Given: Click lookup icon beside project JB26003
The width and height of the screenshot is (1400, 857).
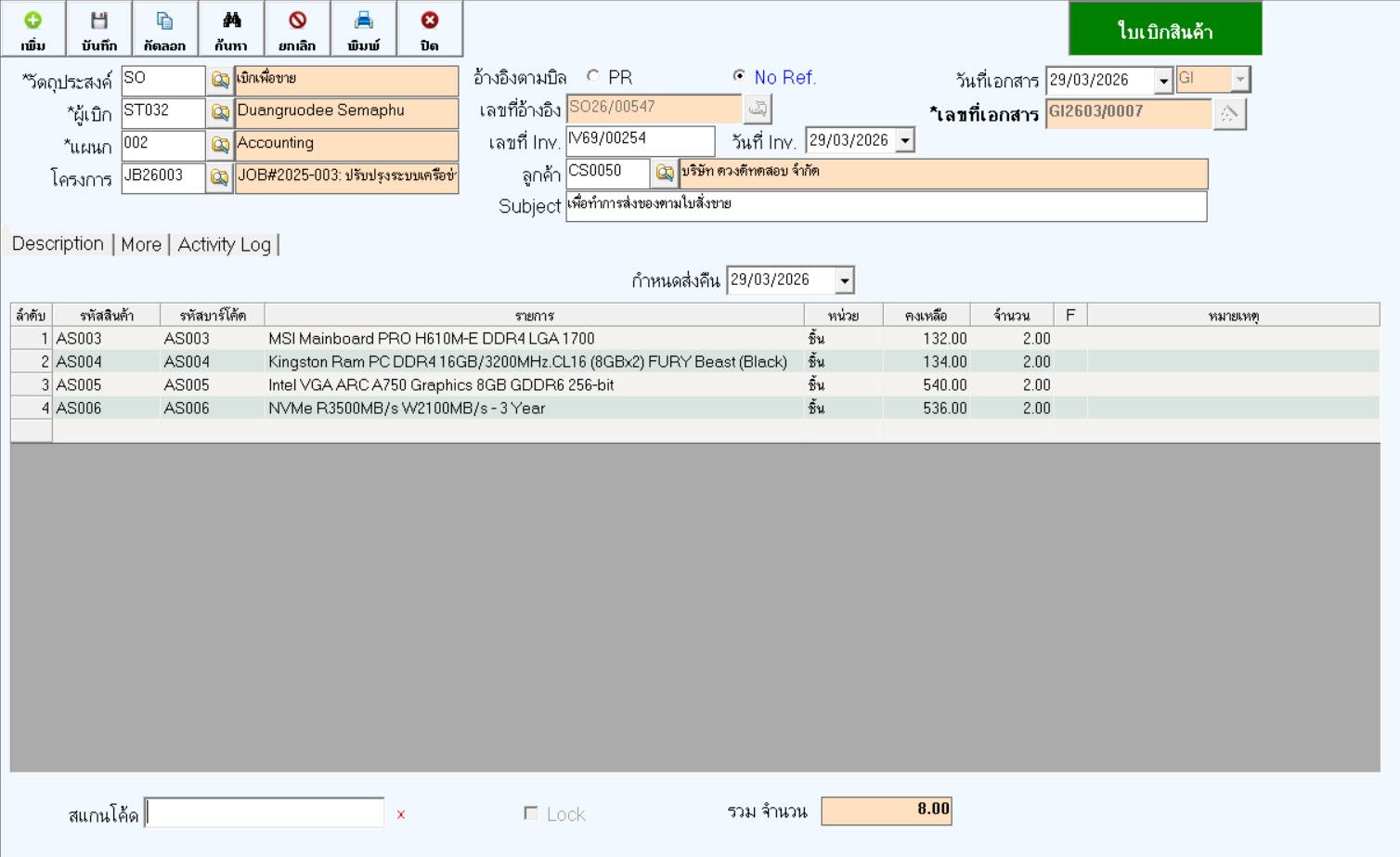Looking at the screenshot, I should coord(220,177).
